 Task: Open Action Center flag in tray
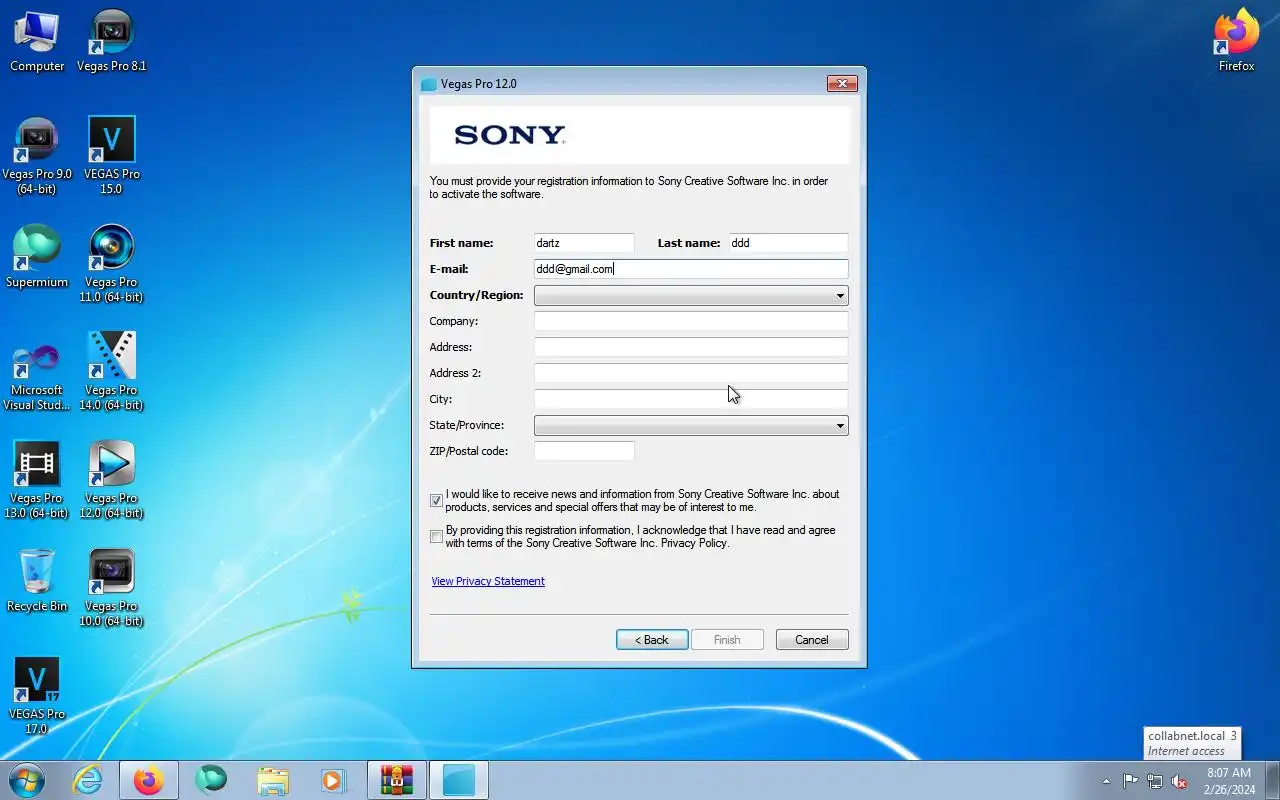tap(1130, 781)
